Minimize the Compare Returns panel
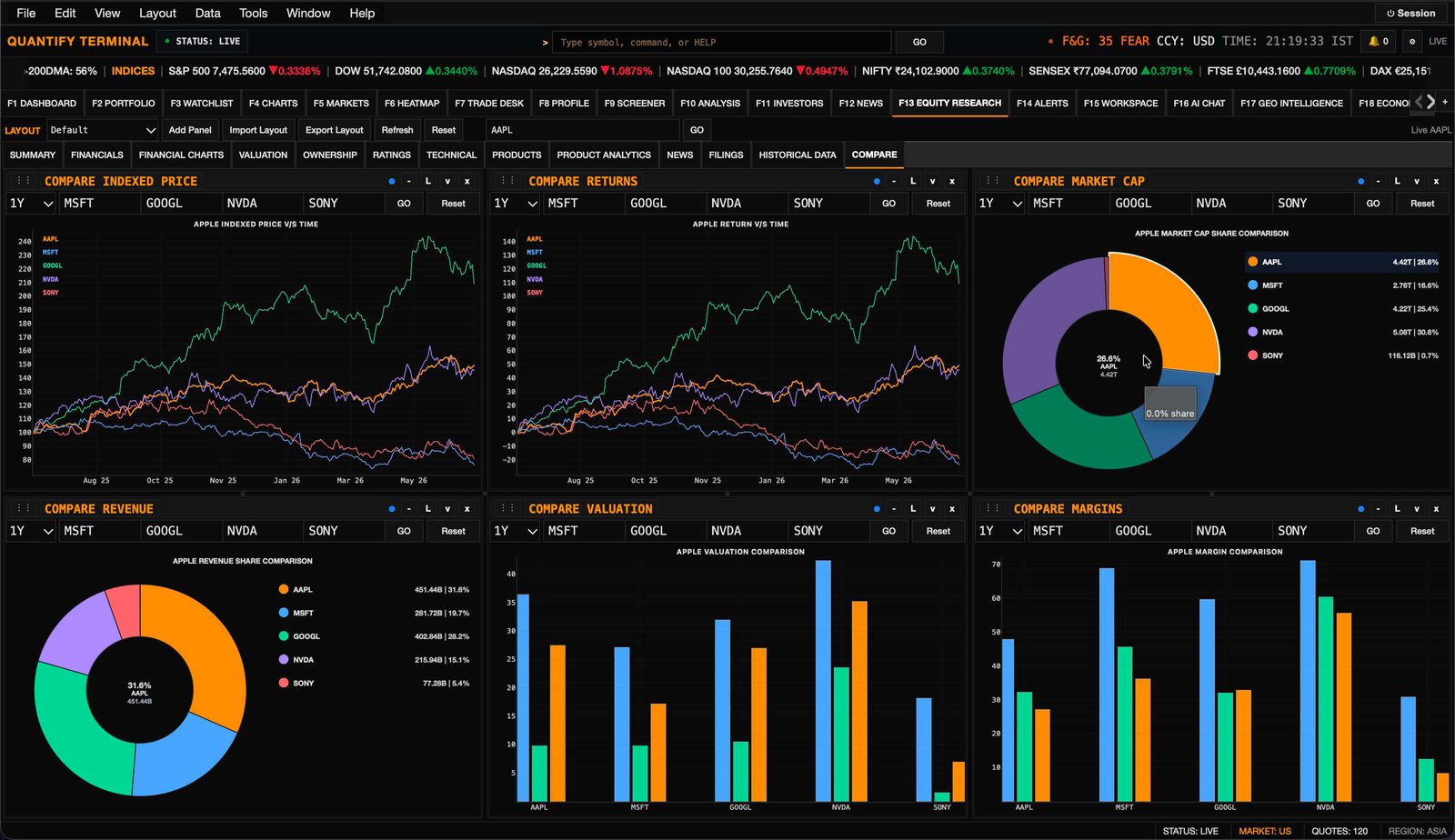The image size is (1455, 840). point(894,181)
